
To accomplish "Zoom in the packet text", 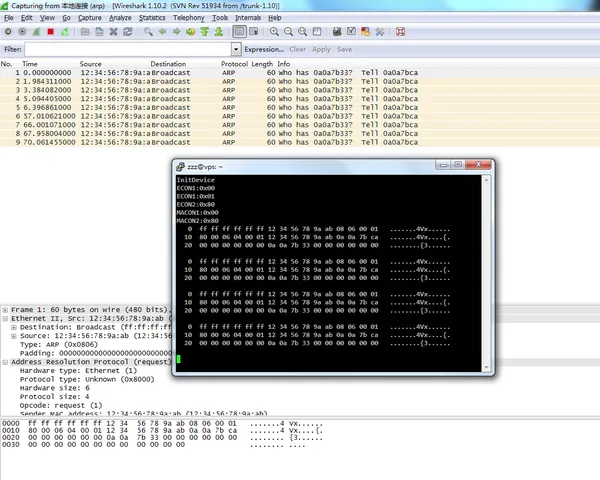I will click(274, 32).
